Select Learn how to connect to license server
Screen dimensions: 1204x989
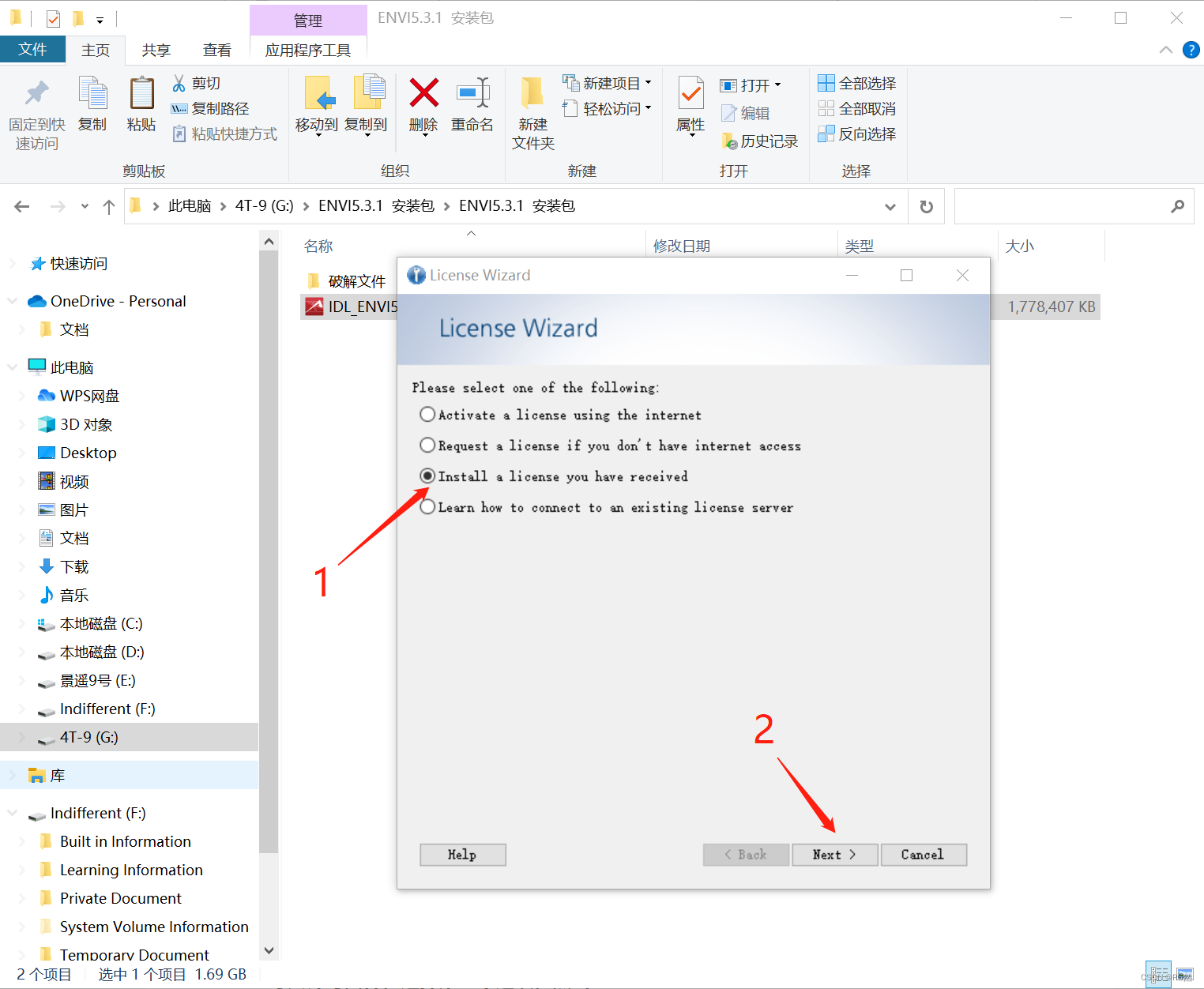coord(427,507)
